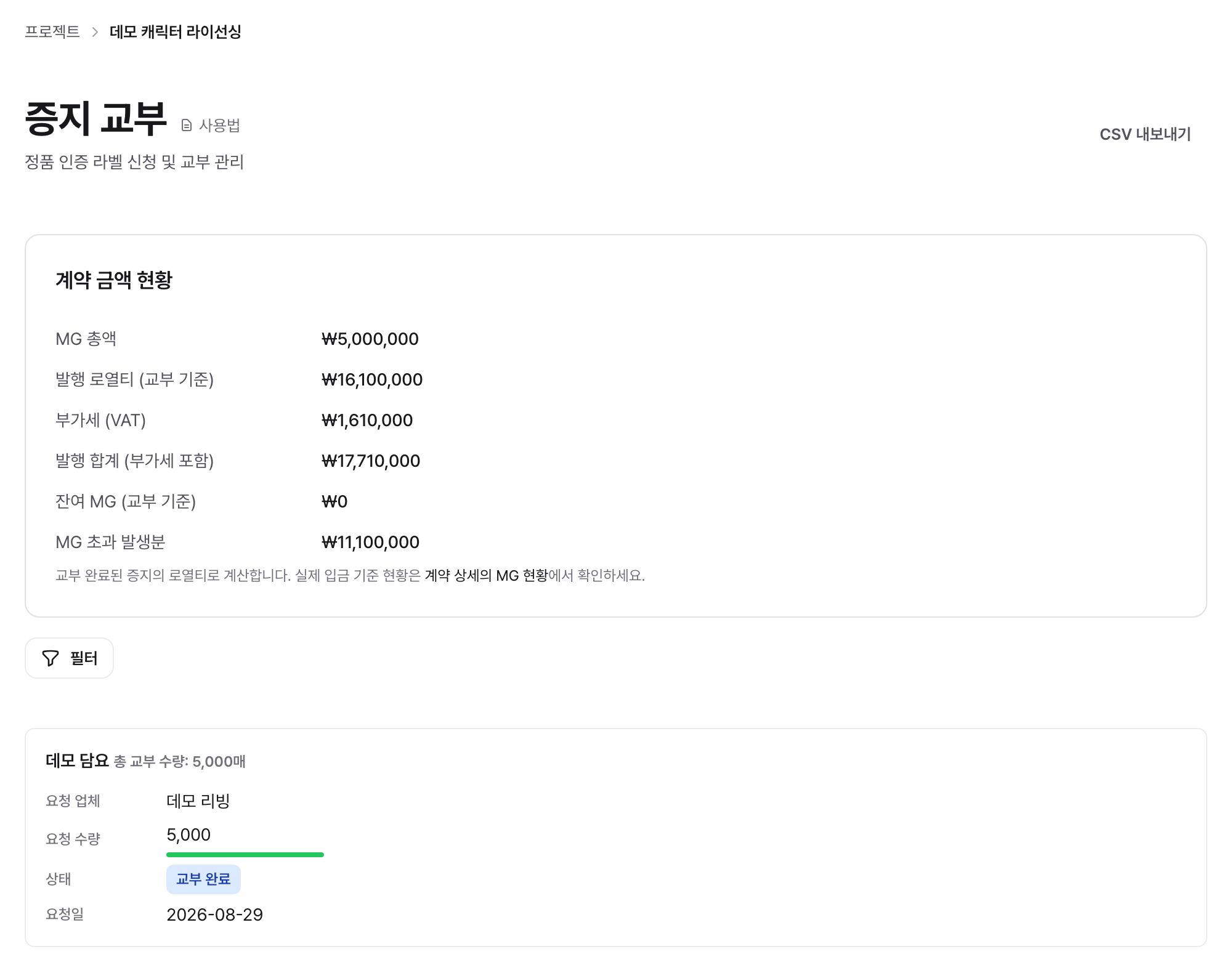Click the breadcrumb chevron separator
1232x973 pixels.
click(95, 32)
